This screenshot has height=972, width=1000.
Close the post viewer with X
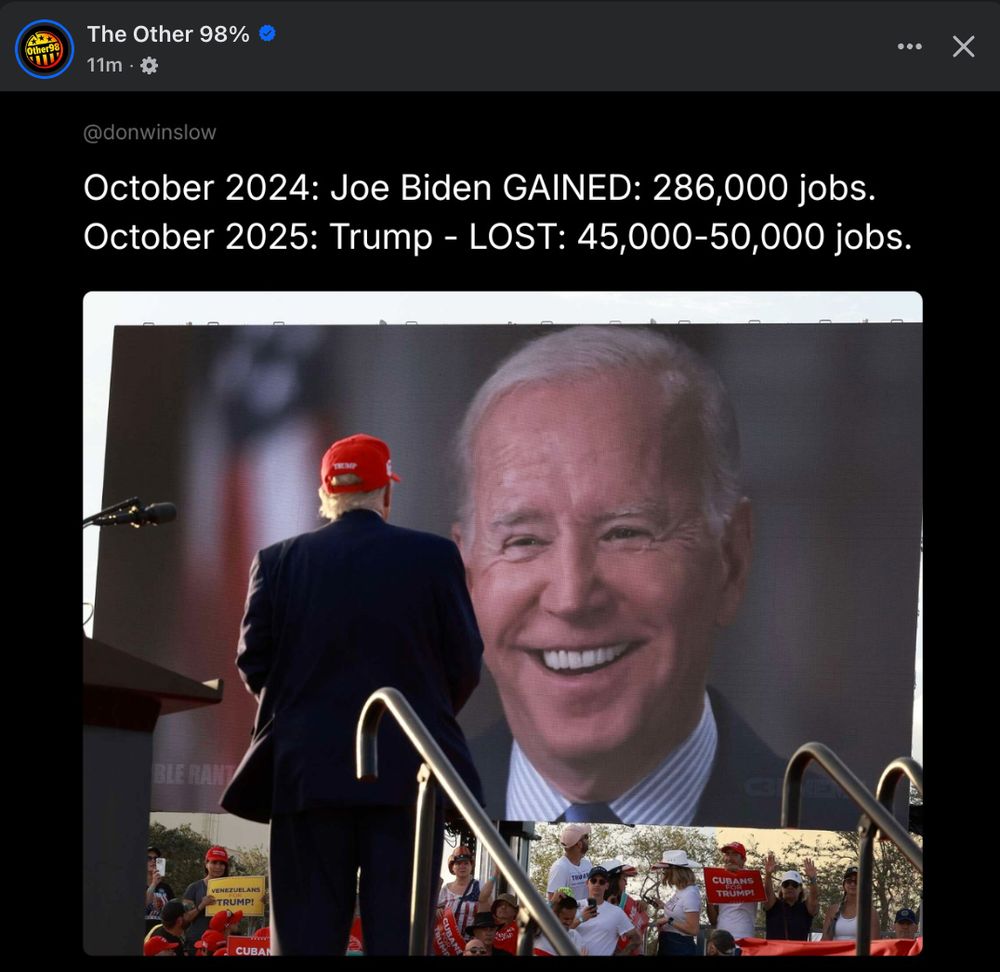click(x=963, y=47)
